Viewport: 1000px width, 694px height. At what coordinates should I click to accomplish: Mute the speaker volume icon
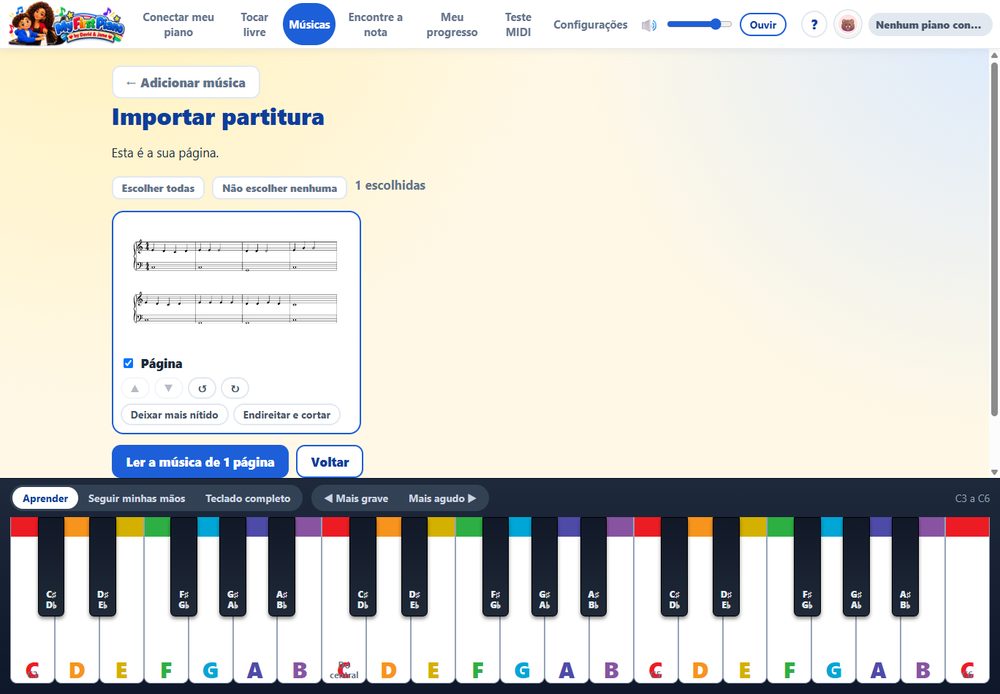pos(649,25)
